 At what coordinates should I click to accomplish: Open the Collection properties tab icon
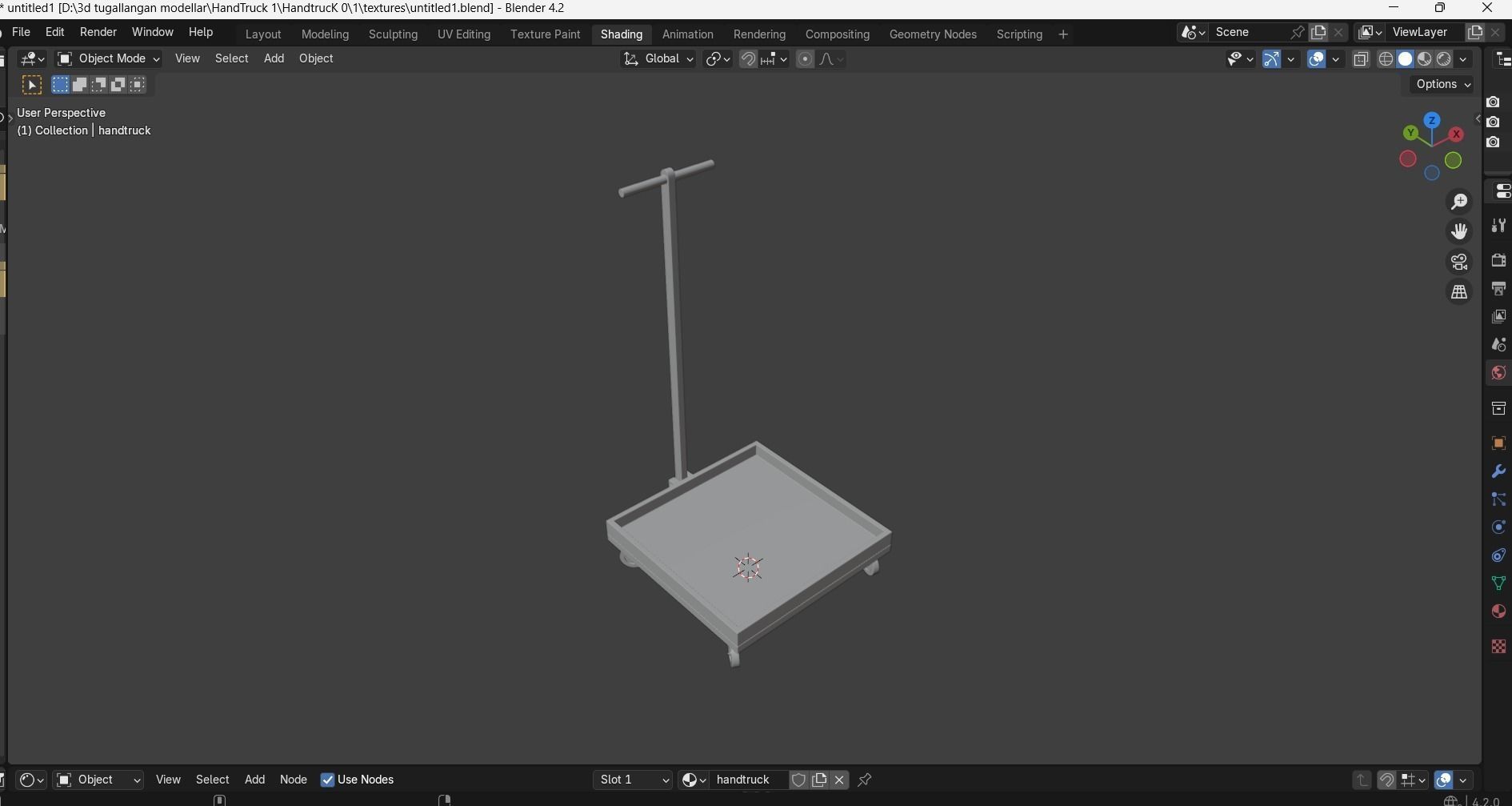coord(1498,408)
